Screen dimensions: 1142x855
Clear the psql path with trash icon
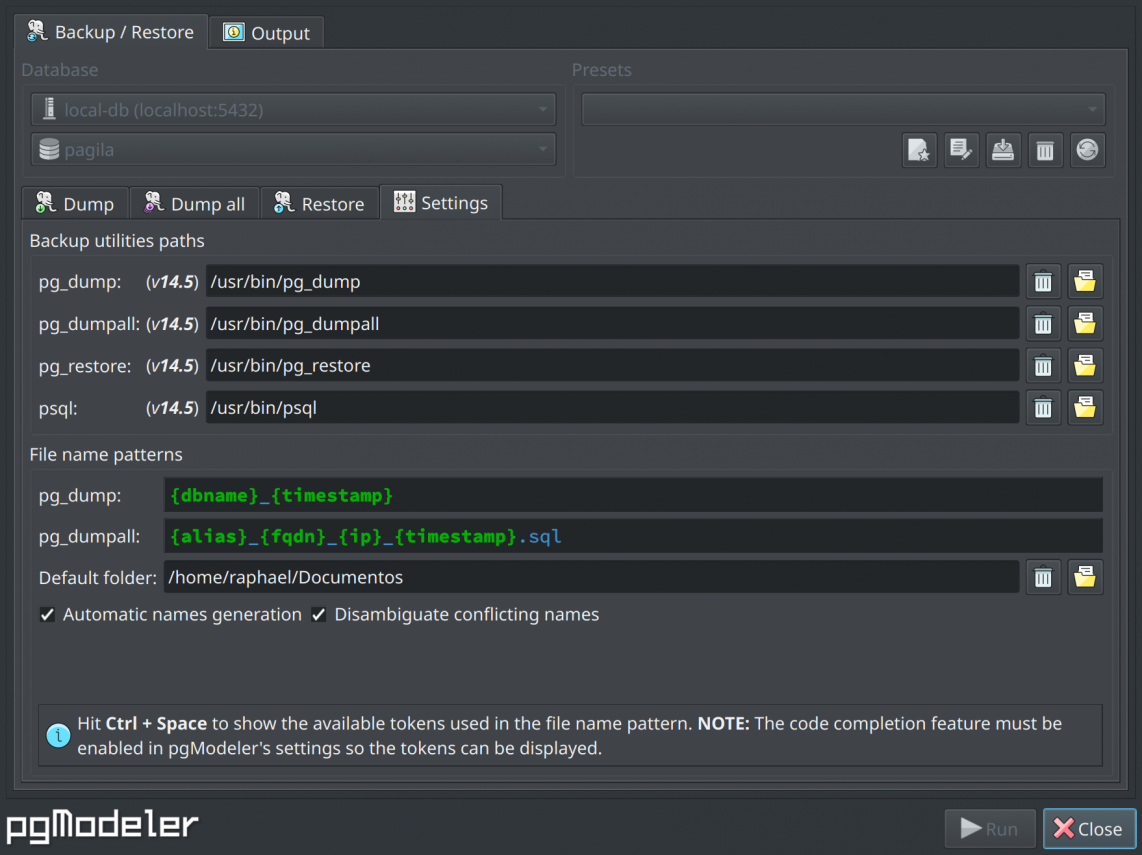[x=1043, y=408]
